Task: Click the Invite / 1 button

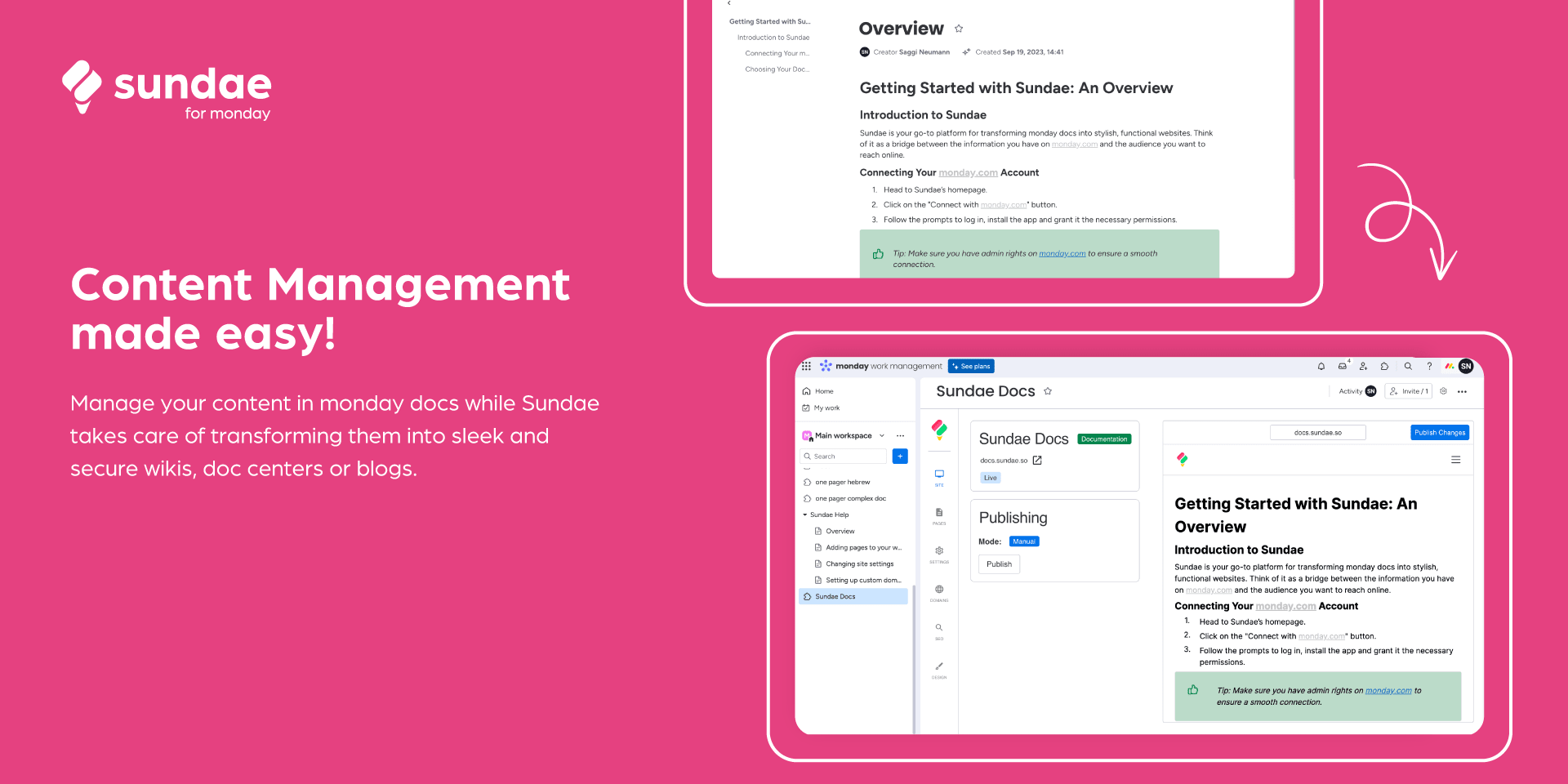Action: [1409, 391]
